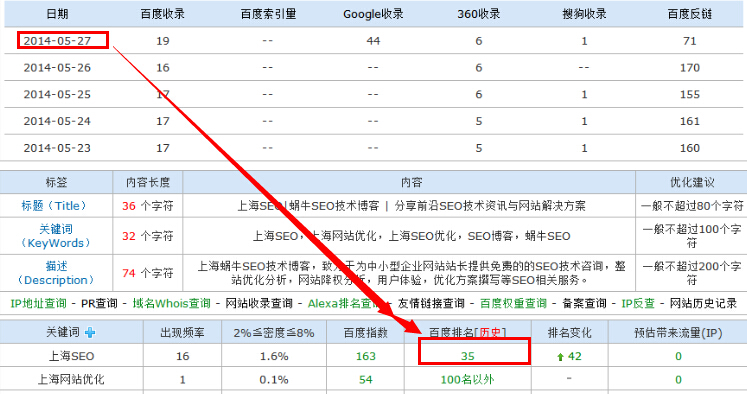This screenshot has width=747, height=394.
Task: Click the blue plus icon beside 关键词
Action: click(90, 333)
